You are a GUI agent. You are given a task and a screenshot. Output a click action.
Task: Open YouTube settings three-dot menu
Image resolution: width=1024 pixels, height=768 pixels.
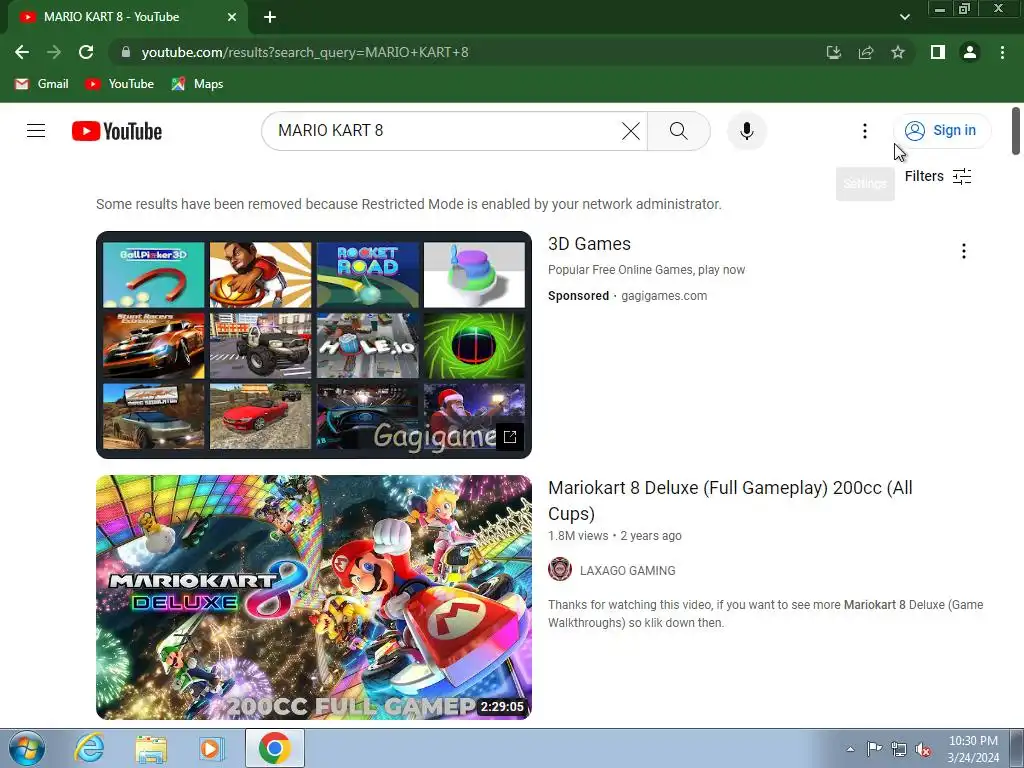[x=865, y=131]
